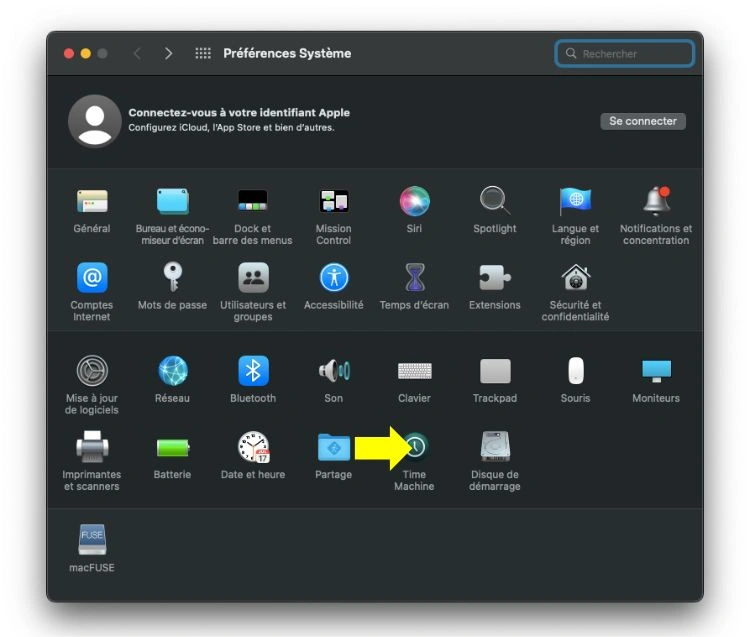
Task: Go forward with the right chevron
Action: [168, 53]
